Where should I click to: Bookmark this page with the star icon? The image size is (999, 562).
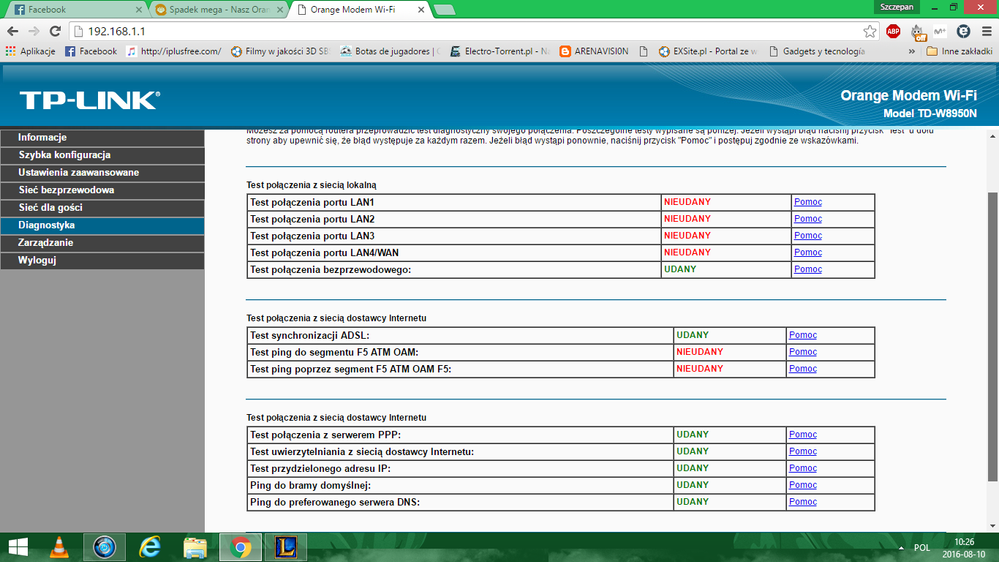869,31
